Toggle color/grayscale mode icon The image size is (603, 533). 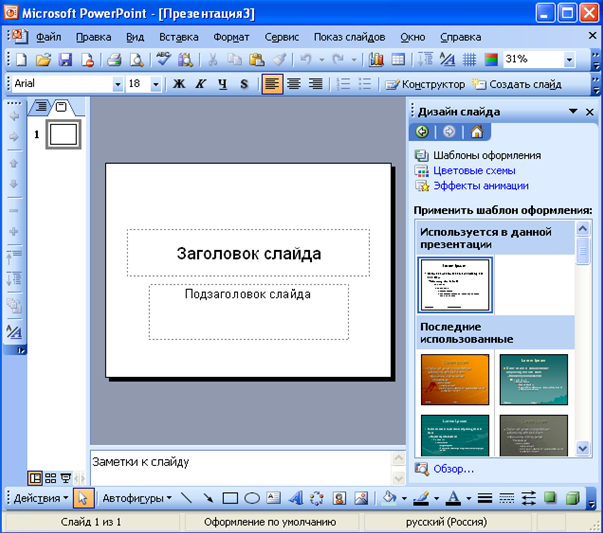[x=491, y=60]
